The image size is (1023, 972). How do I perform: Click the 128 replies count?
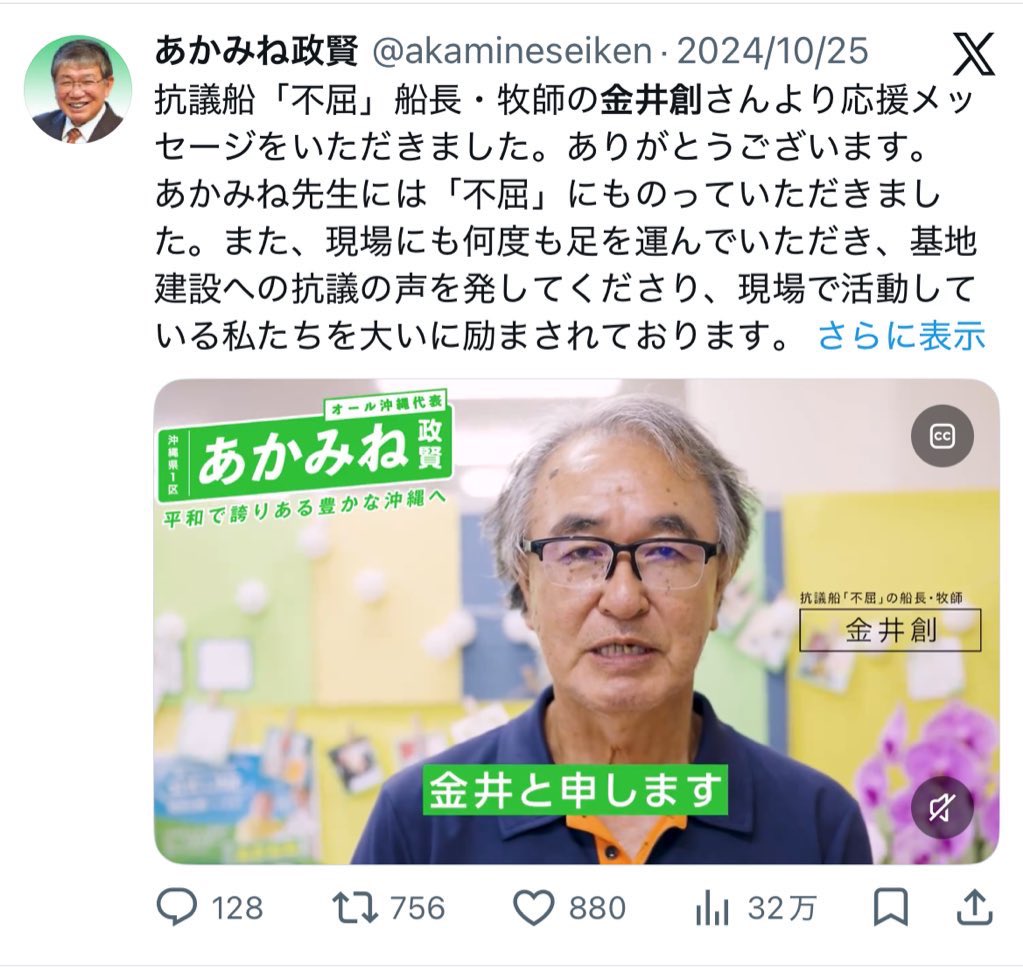click(x=237, y=908)
